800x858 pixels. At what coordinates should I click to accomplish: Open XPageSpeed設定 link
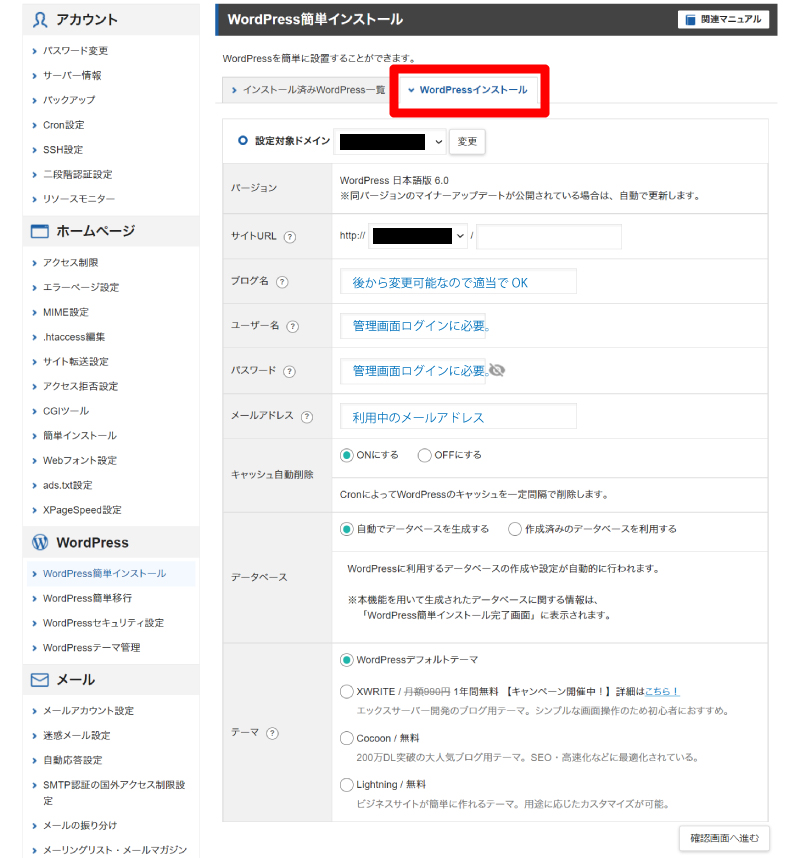click(82, 509)
